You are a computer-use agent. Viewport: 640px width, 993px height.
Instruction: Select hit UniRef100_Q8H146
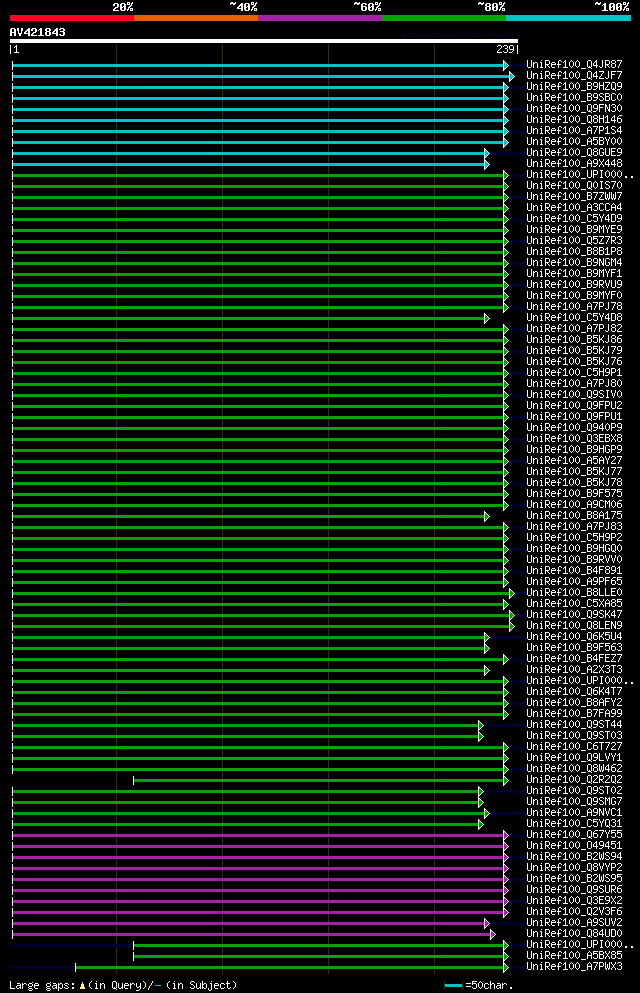pyautogui.click(x=574, y=120)
